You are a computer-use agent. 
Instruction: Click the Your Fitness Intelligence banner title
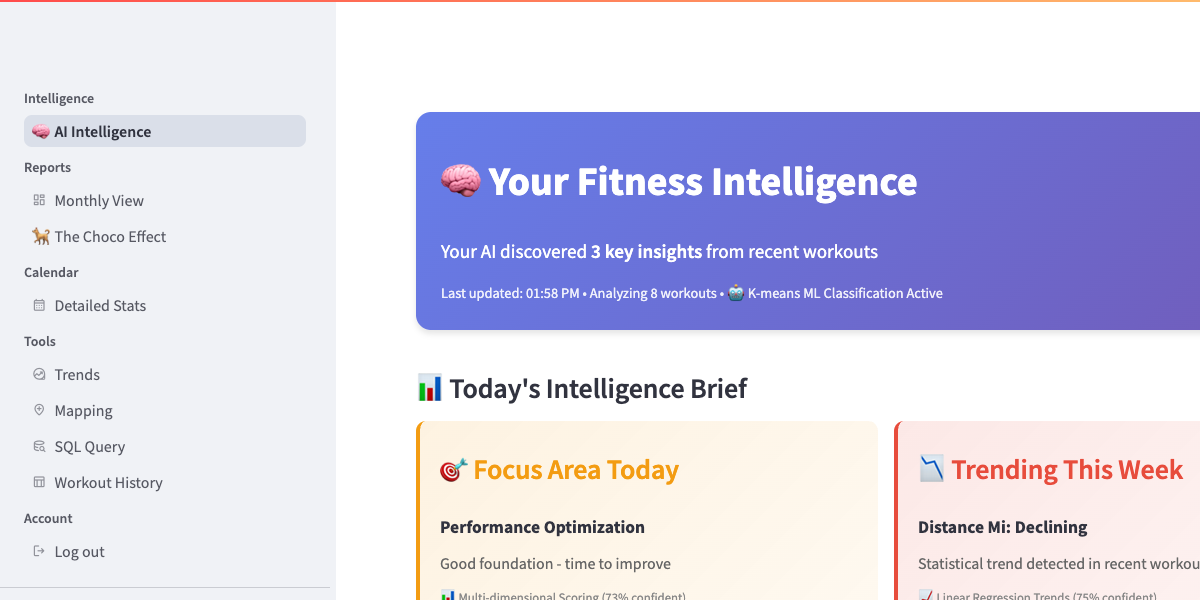pos(702,182)
